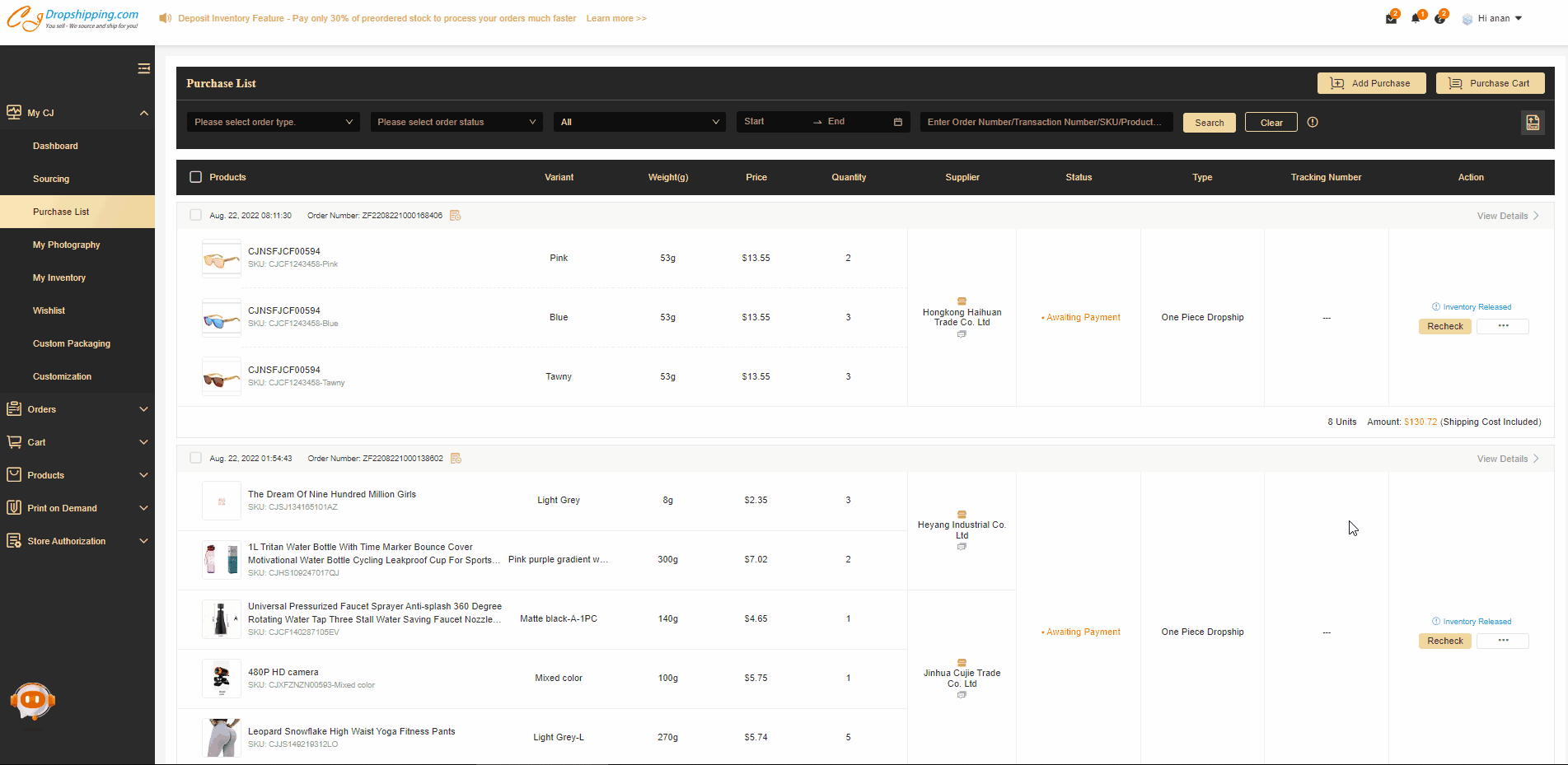Click the info icon next to Clear
Screen dimensions: 1568x765
[x=1313, y=122]
